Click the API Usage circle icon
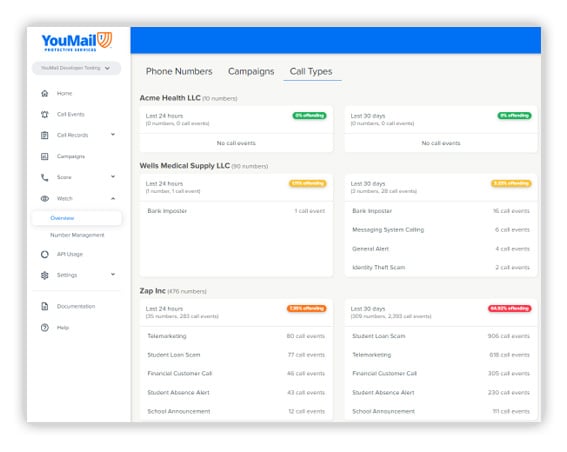The image size is (567, 452). pyautogui.click(x=44, y=254)
